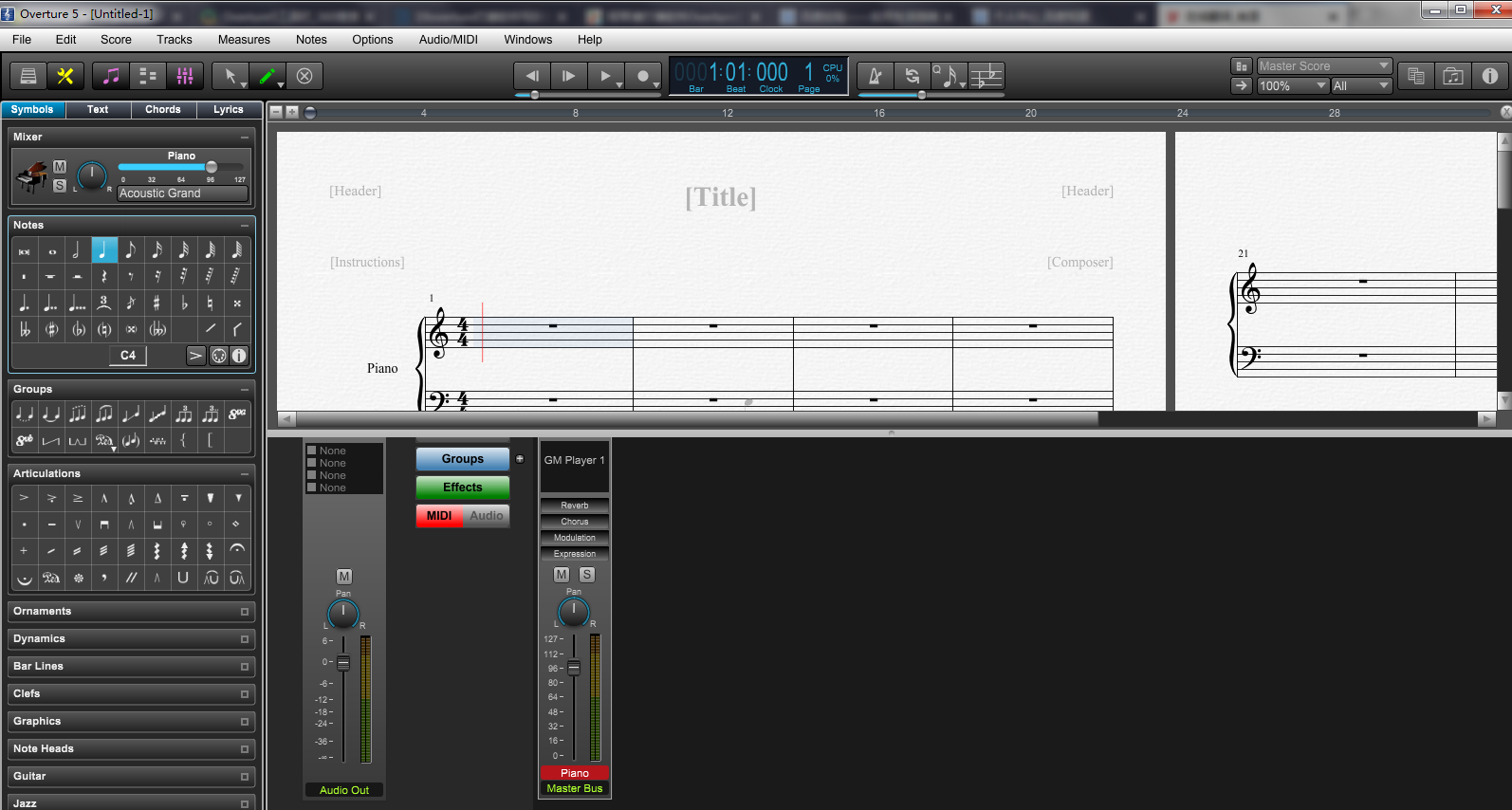Toggle MIDI view button

[x=439, y=516]
